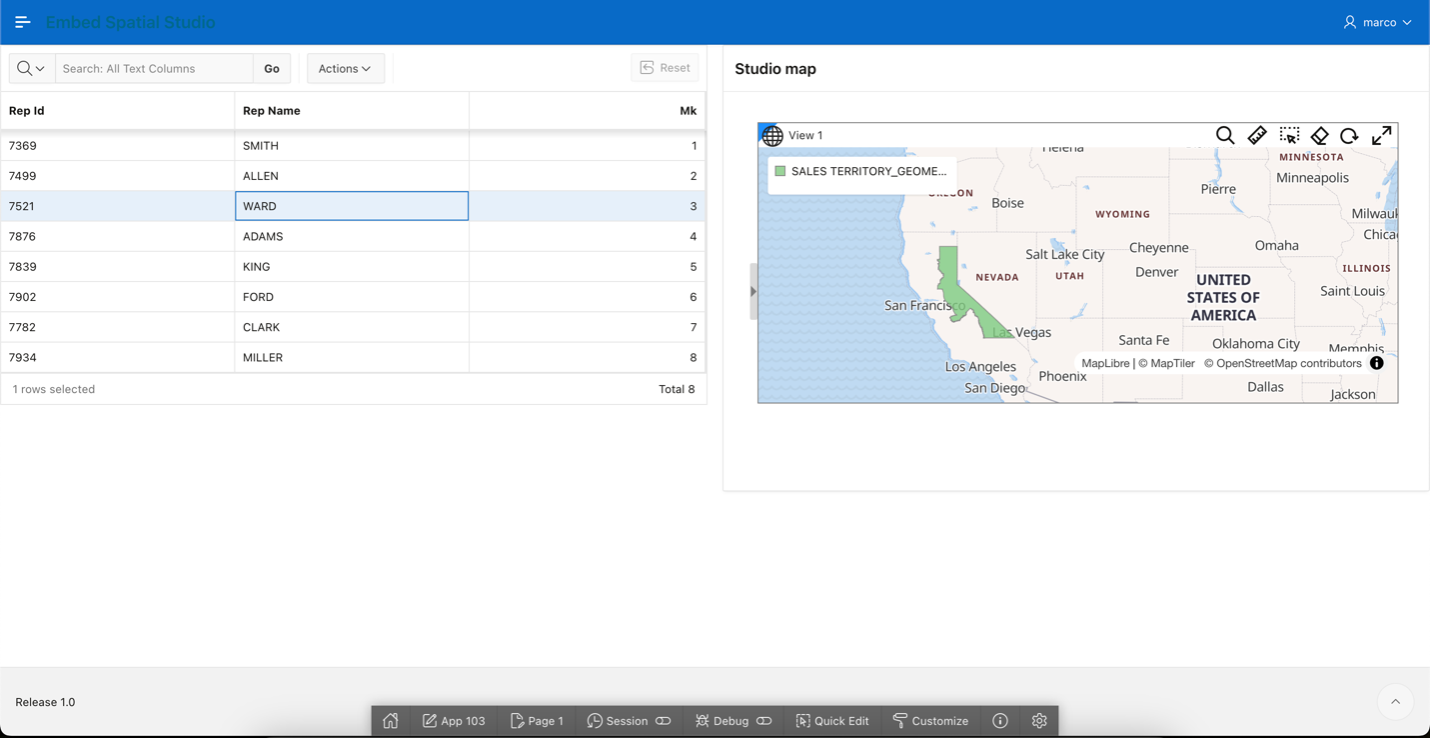Screen dimensions: 1430x742
Task: Open Customize in developer toolbar
Action: tap(930, 720)
